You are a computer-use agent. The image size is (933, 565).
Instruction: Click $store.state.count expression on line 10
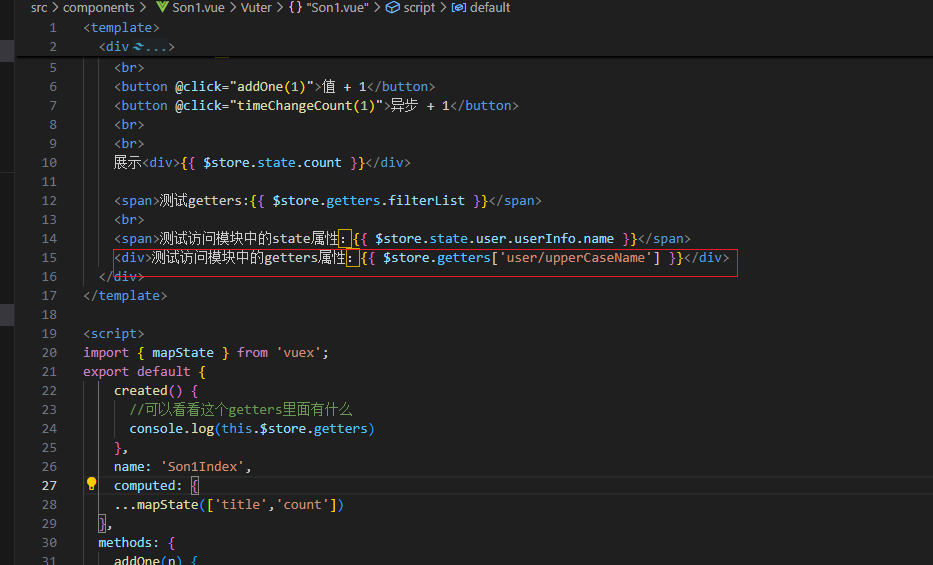272,162
